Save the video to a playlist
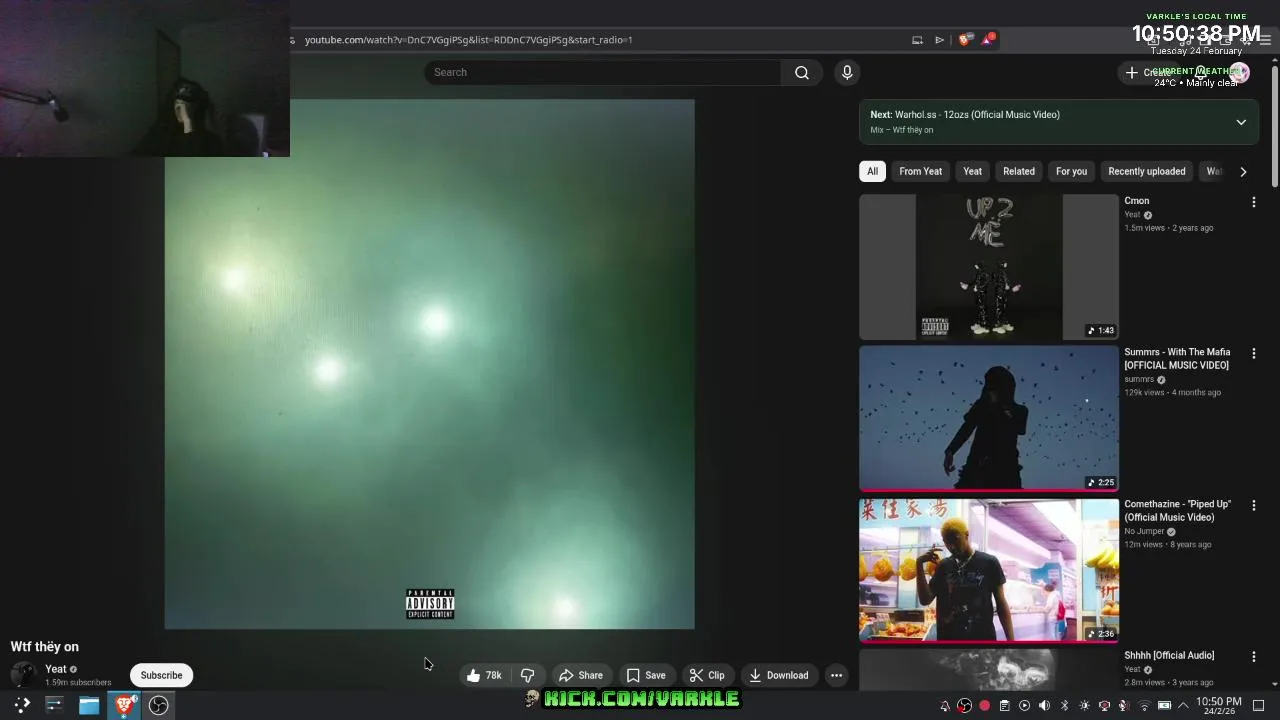The image size is (1280, 720). (646, 675)
